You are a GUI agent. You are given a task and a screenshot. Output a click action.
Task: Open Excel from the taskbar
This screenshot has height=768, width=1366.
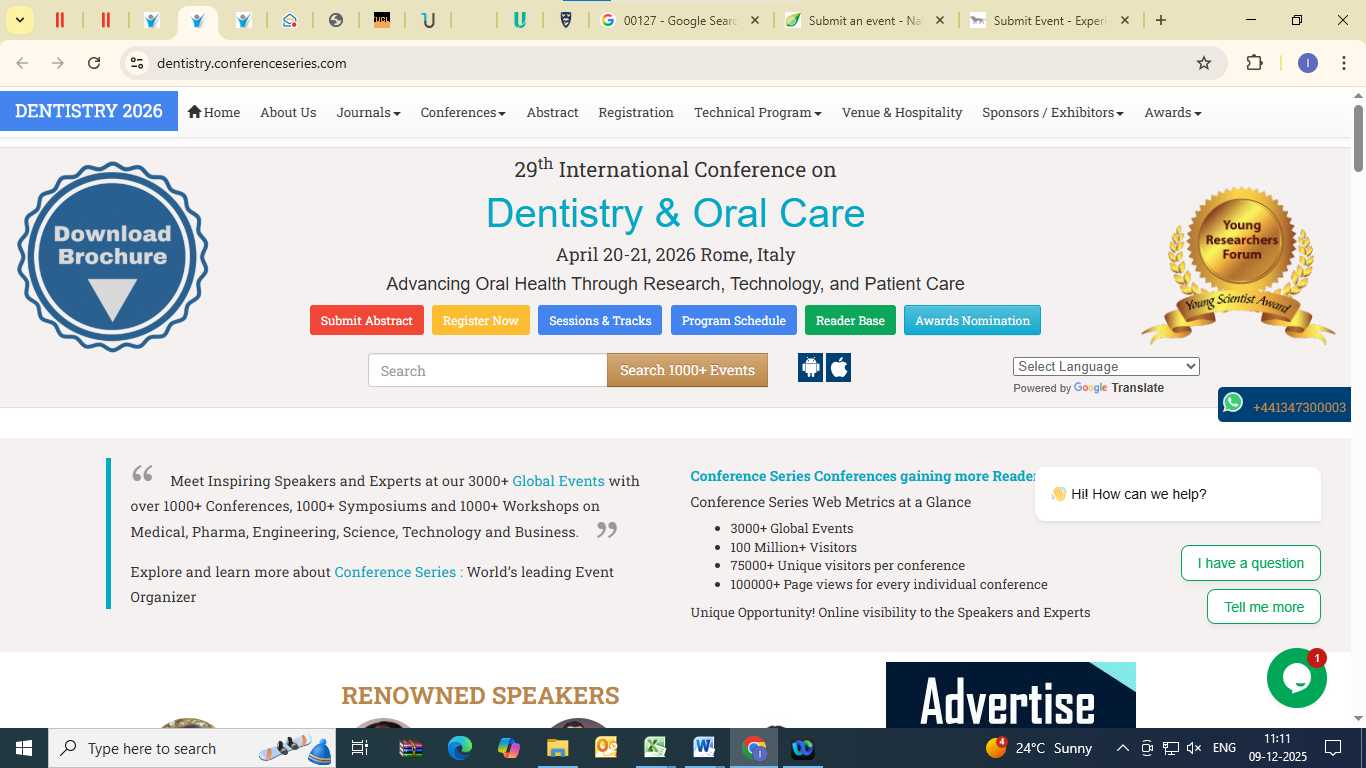point(655,748)
